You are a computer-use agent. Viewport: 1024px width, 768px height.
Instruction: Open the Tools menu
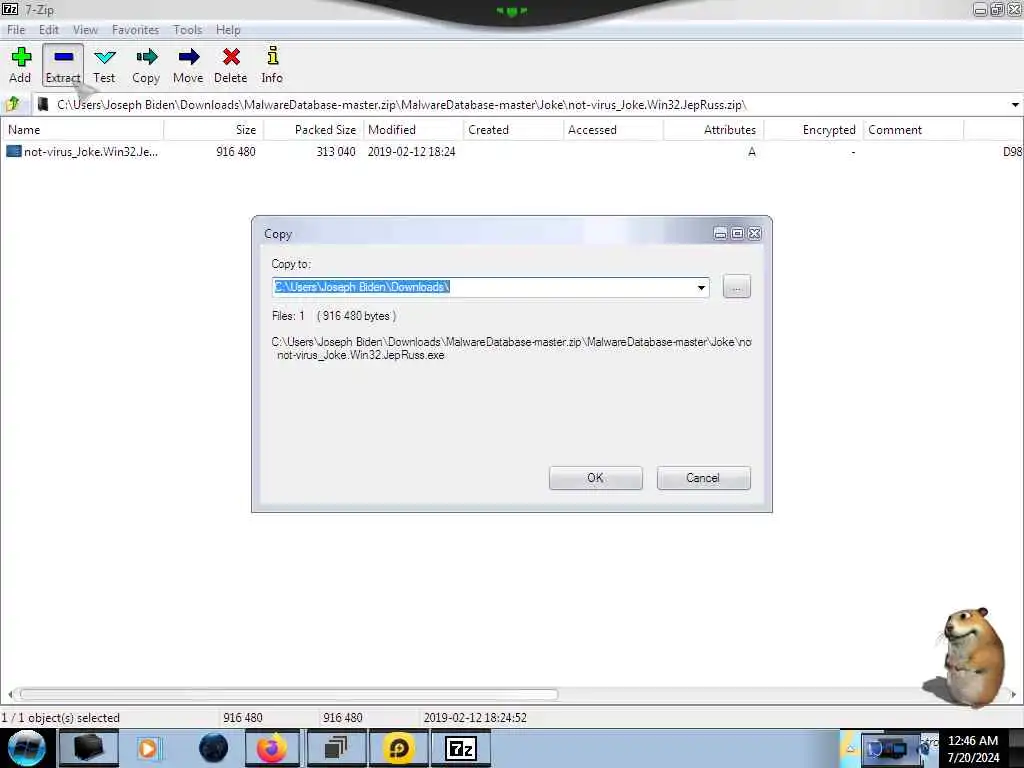click(x=187, y=30)
